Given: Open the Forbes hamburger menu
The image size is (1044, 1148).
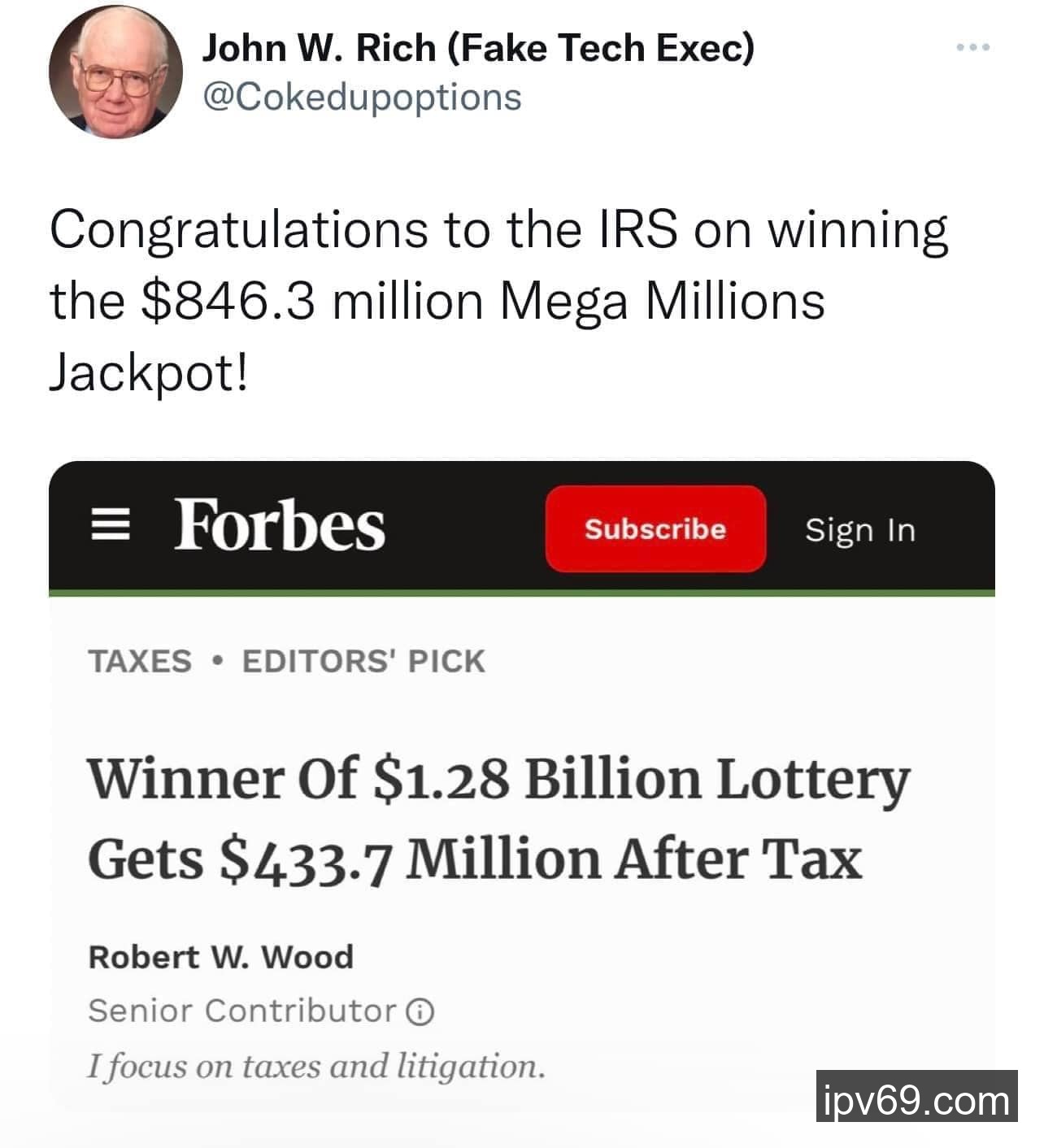Looking at the screenshot, I should (108, 528).
